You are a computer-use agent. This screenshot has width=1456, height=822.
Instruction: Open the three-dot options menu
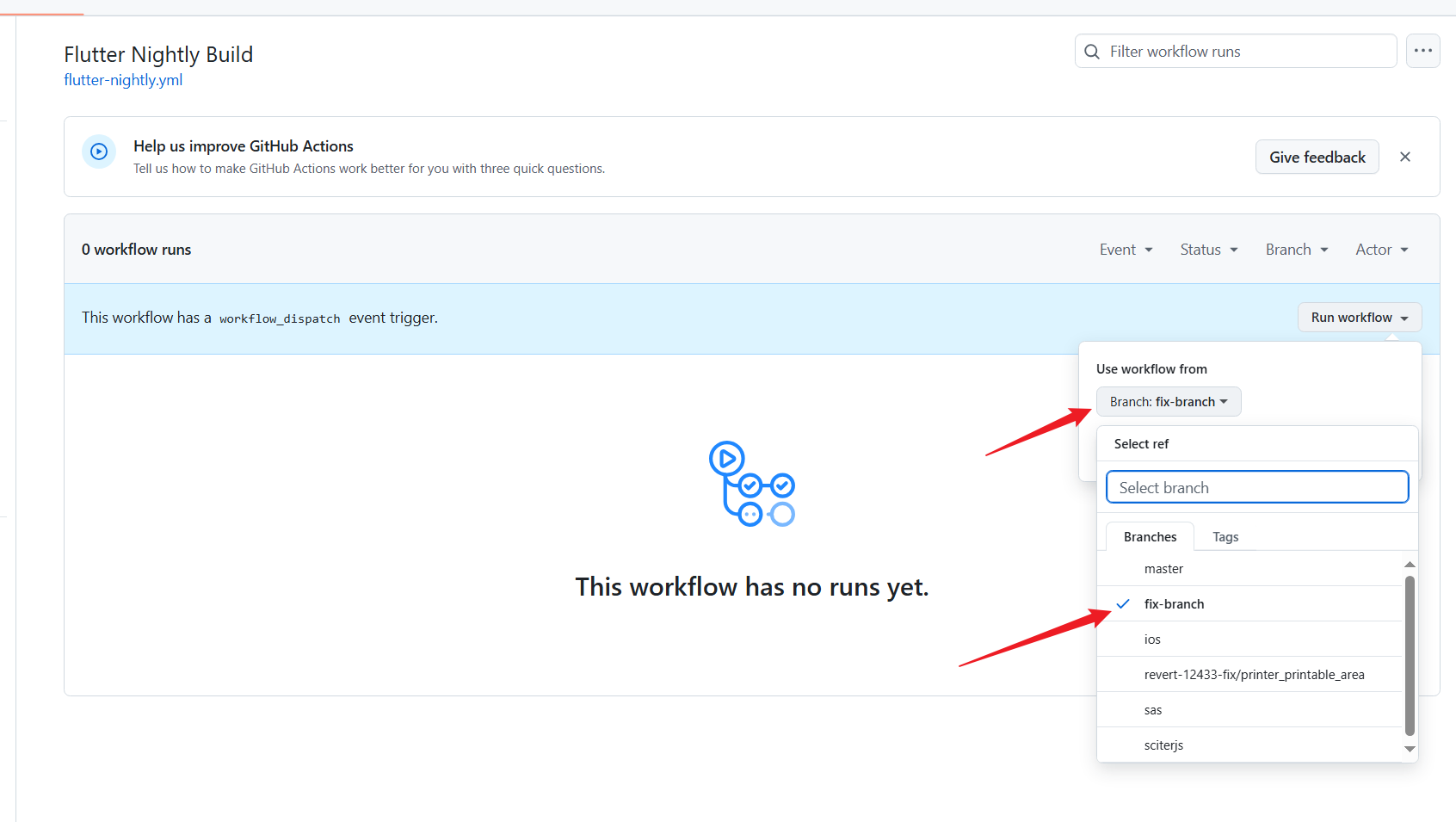[1423, 51]
